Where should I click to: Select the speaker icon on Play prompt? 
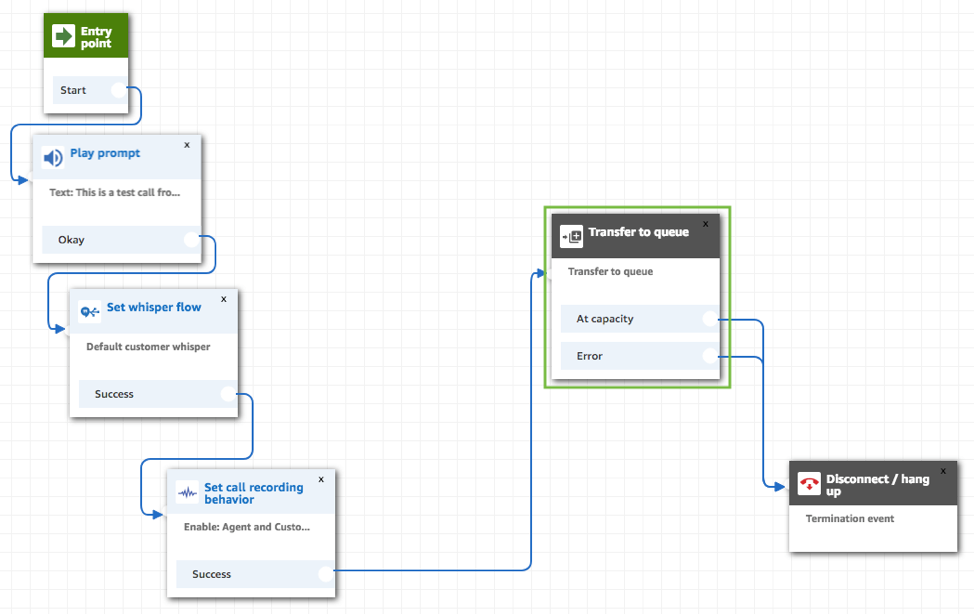[52, 156]
